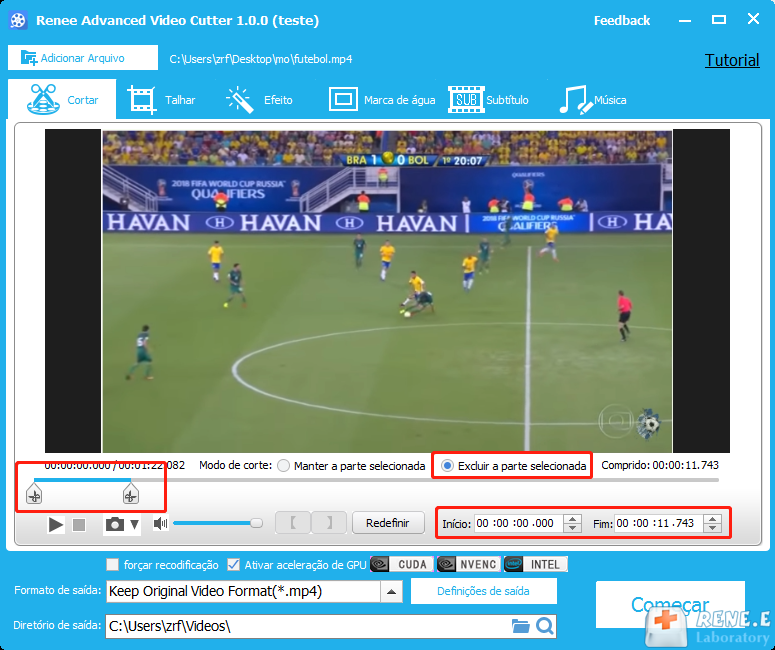Click Feedback in title bar
775x650 pixels.
click(622, 20)
